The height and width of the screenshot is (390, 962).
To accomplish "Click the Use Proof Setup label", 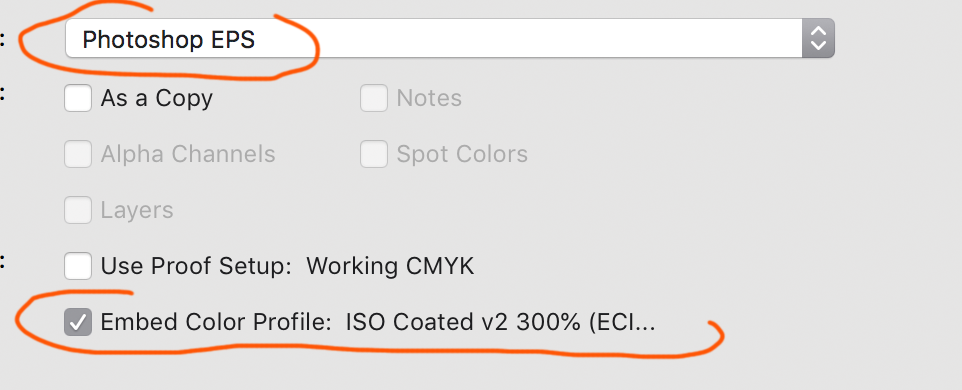I will [196, 266].
